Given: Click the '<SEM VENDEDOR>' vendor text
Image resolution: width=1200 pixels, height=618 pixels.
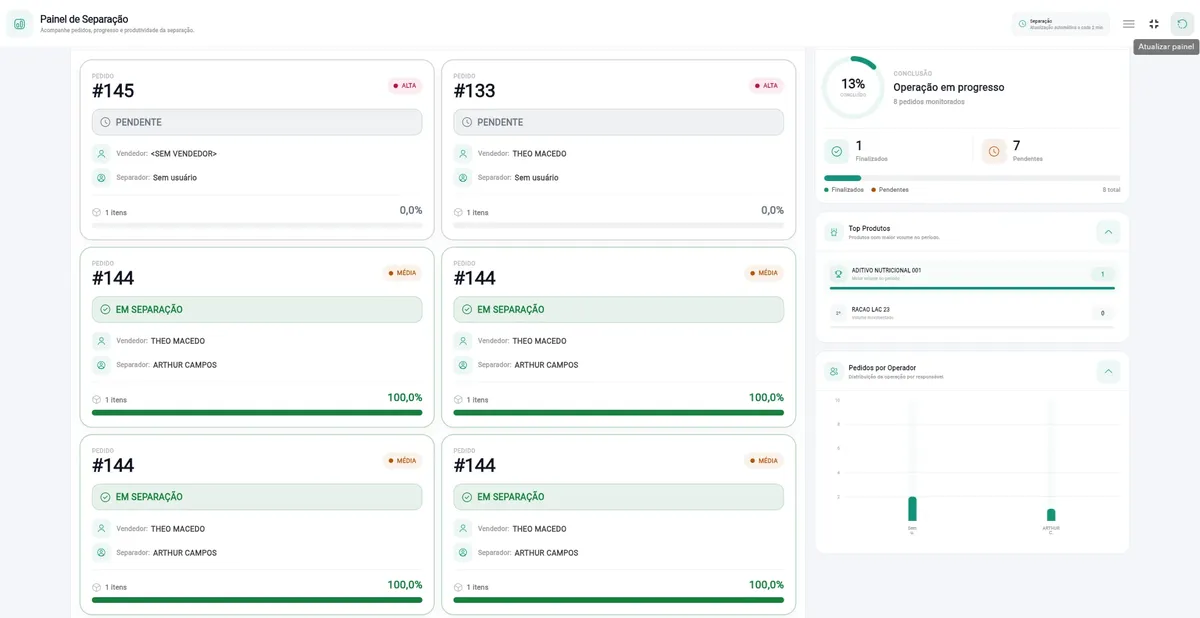Looking at the screenshot, I should tap(184, 154).
